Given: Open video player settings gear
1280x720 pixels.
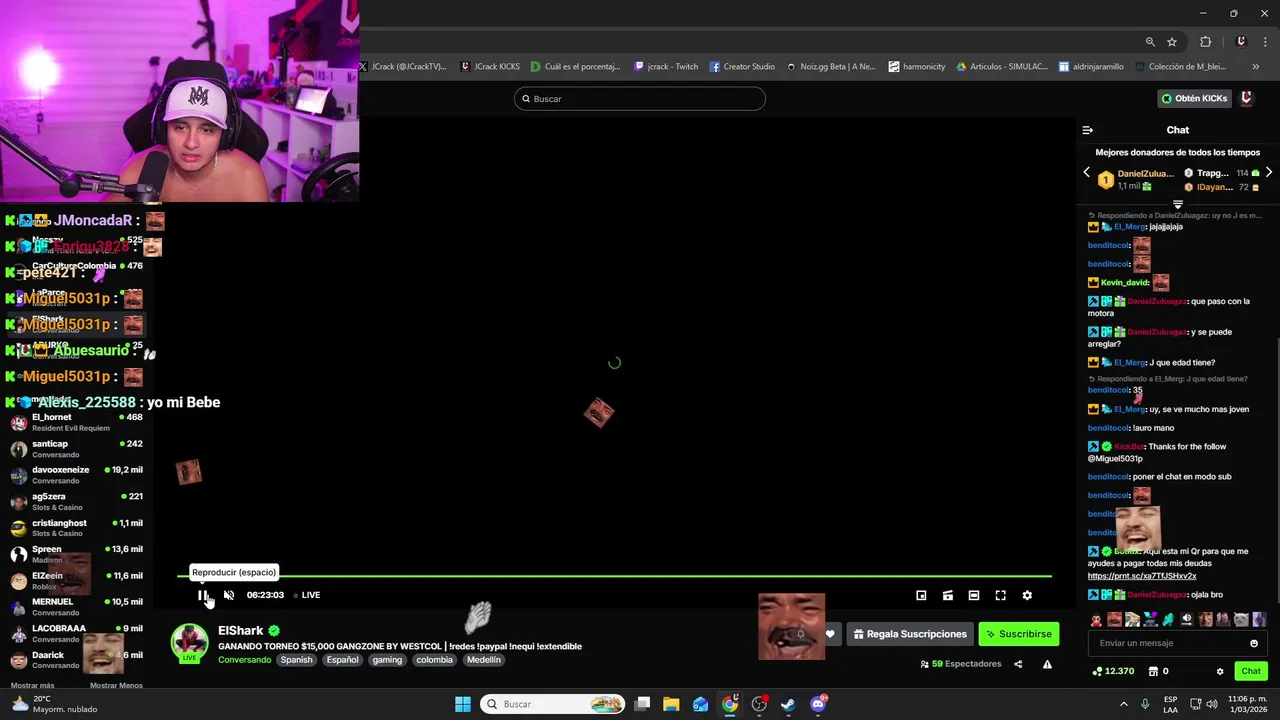Looking at the screenshot, I should tap(1027, 595).
